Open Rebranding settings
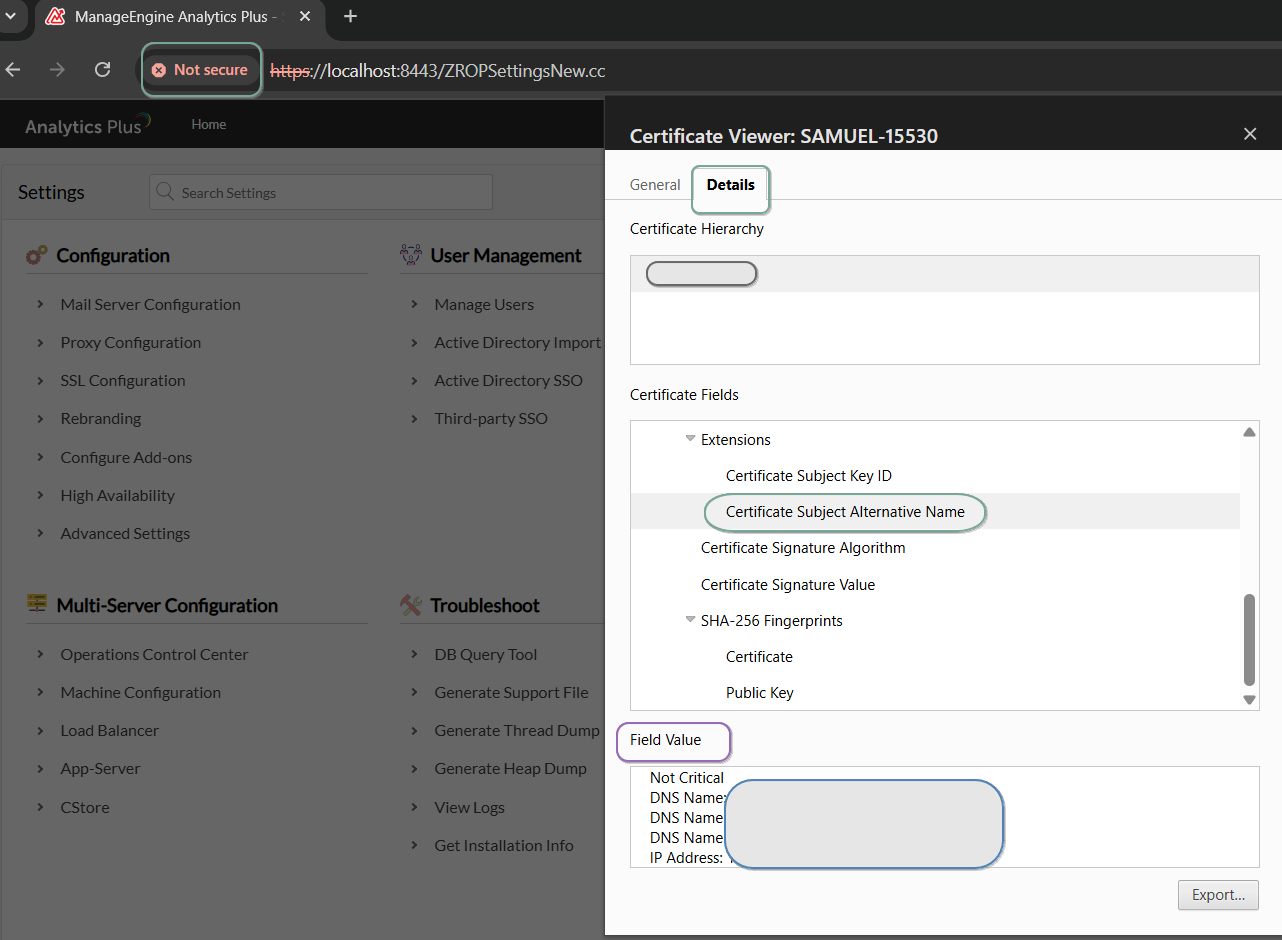The width and height of the screenshot is (1282, 940). point(101,419)
